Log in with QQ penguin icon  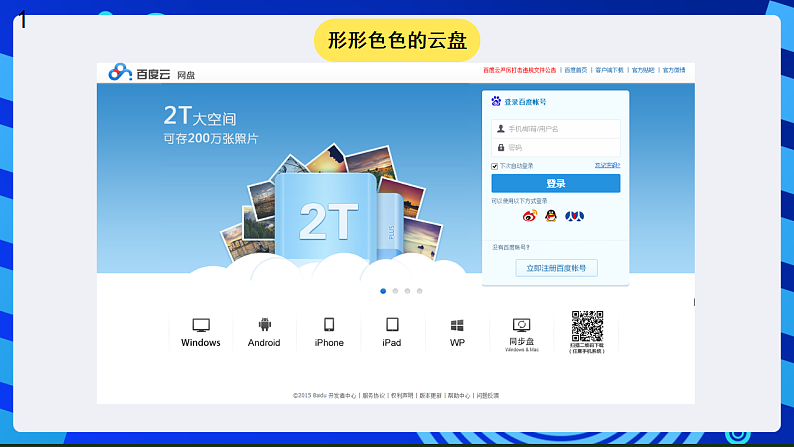[551, 216]
